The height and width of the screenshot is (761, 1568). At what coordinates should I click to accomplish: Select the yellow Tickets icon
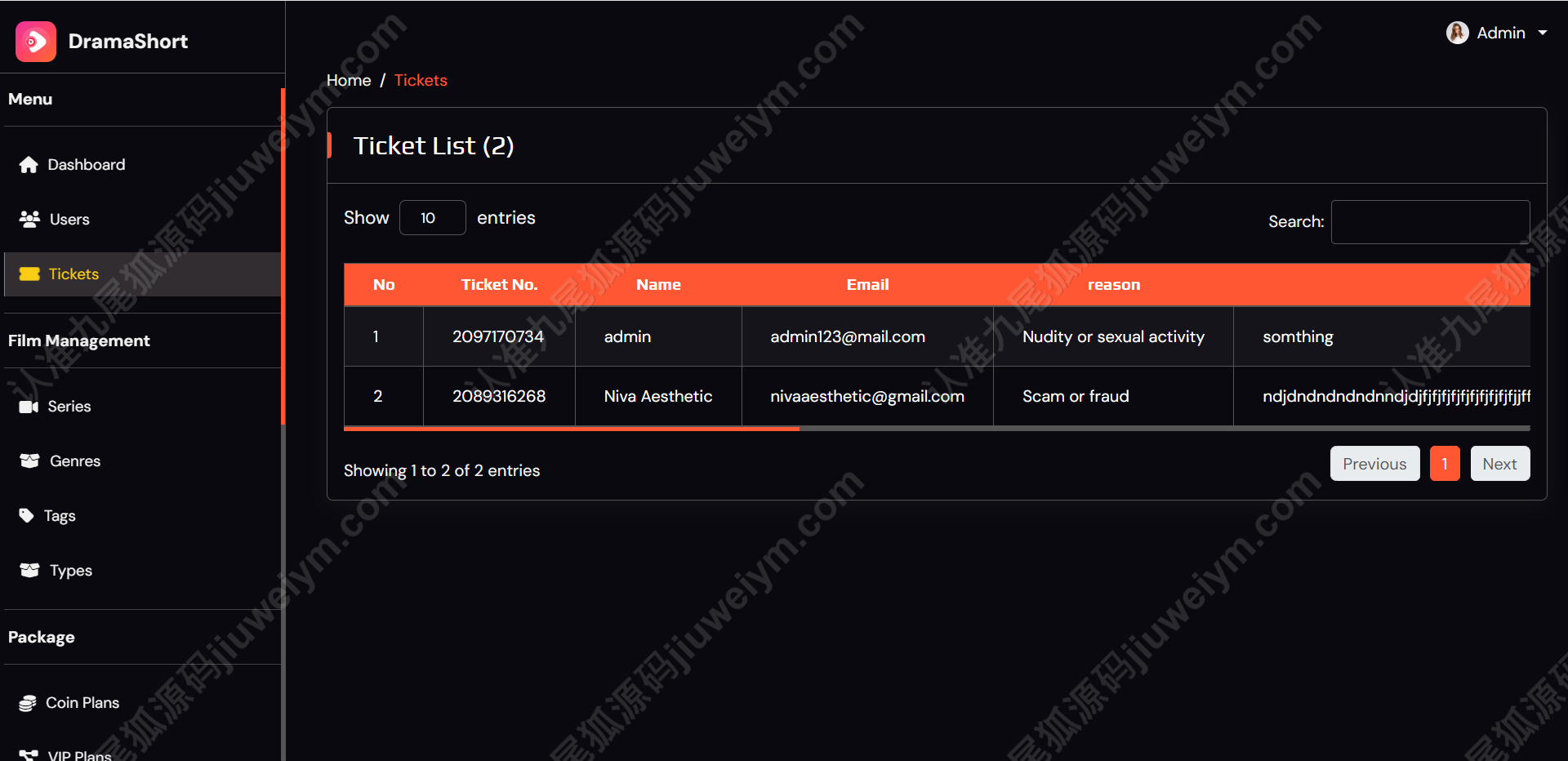coord(29,274)
